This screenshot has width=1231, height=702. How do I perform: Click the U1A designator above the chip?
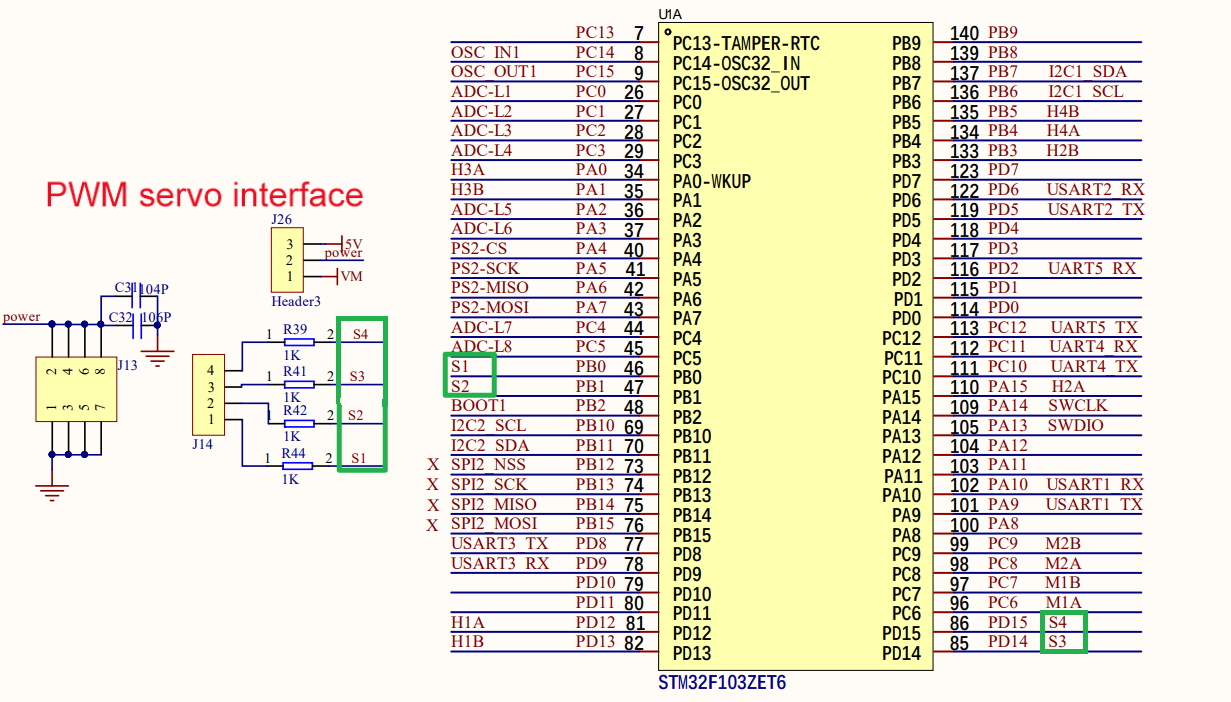pos(669,13)
